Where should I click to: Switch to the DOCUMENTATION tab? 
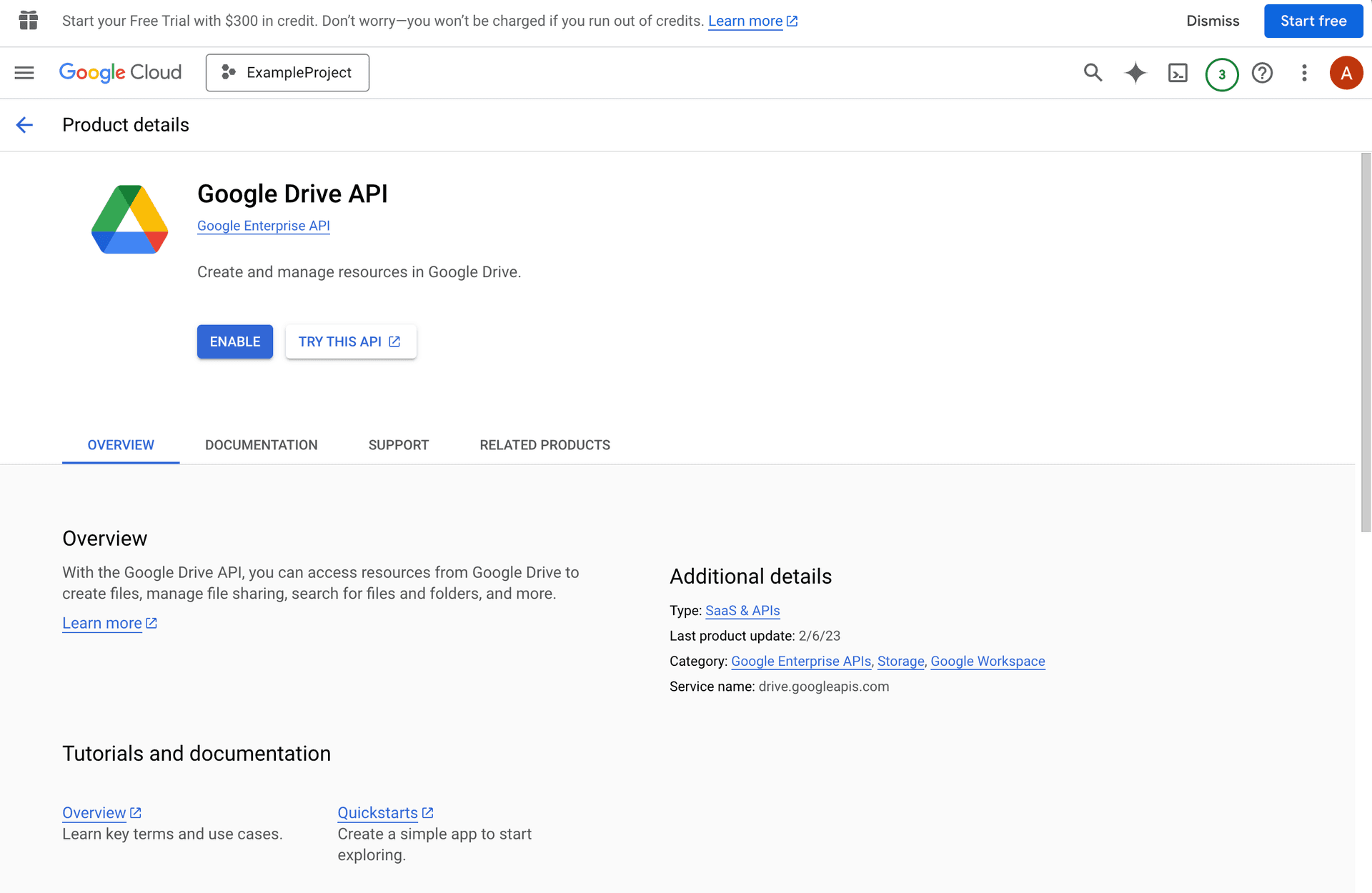point(261,445)
